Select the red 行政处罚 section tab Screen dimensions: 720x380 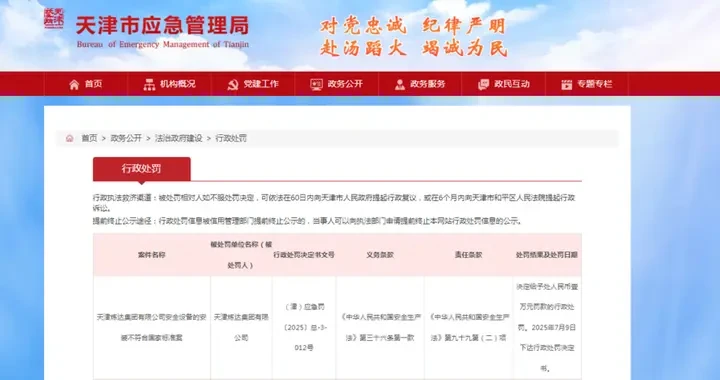tap(141, 169)
